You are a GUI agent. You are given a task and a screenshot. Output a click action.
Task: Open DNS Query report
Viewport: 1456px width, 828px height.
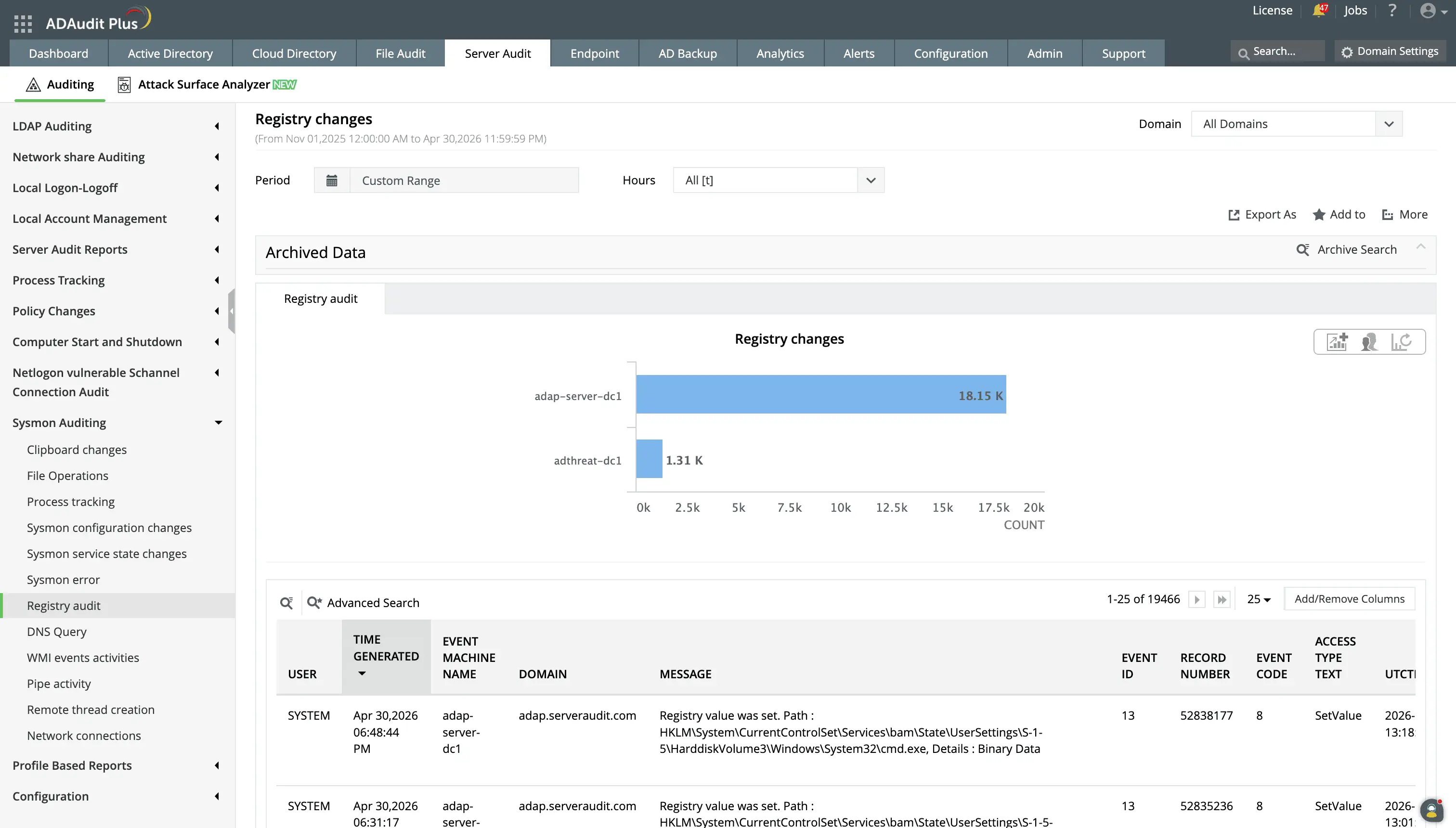coord(57,632)
